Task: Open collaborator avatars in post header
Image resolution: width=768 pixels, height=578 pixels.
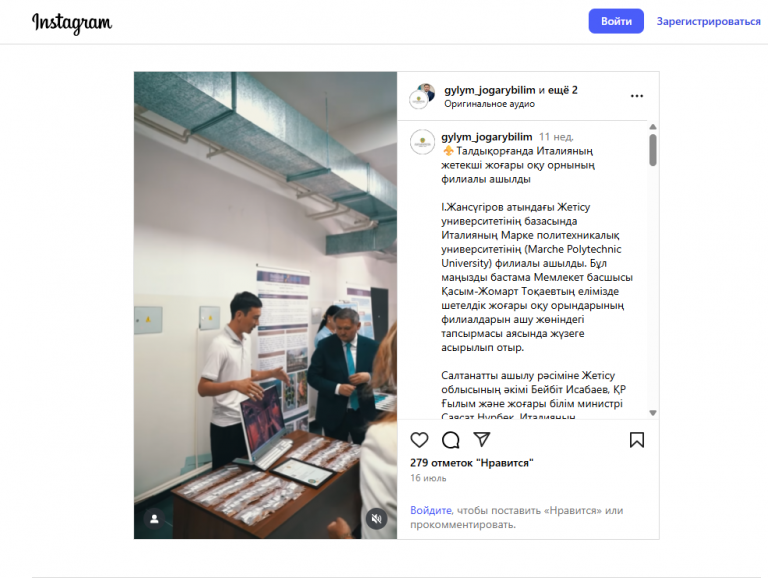Action: coord(422,96)
